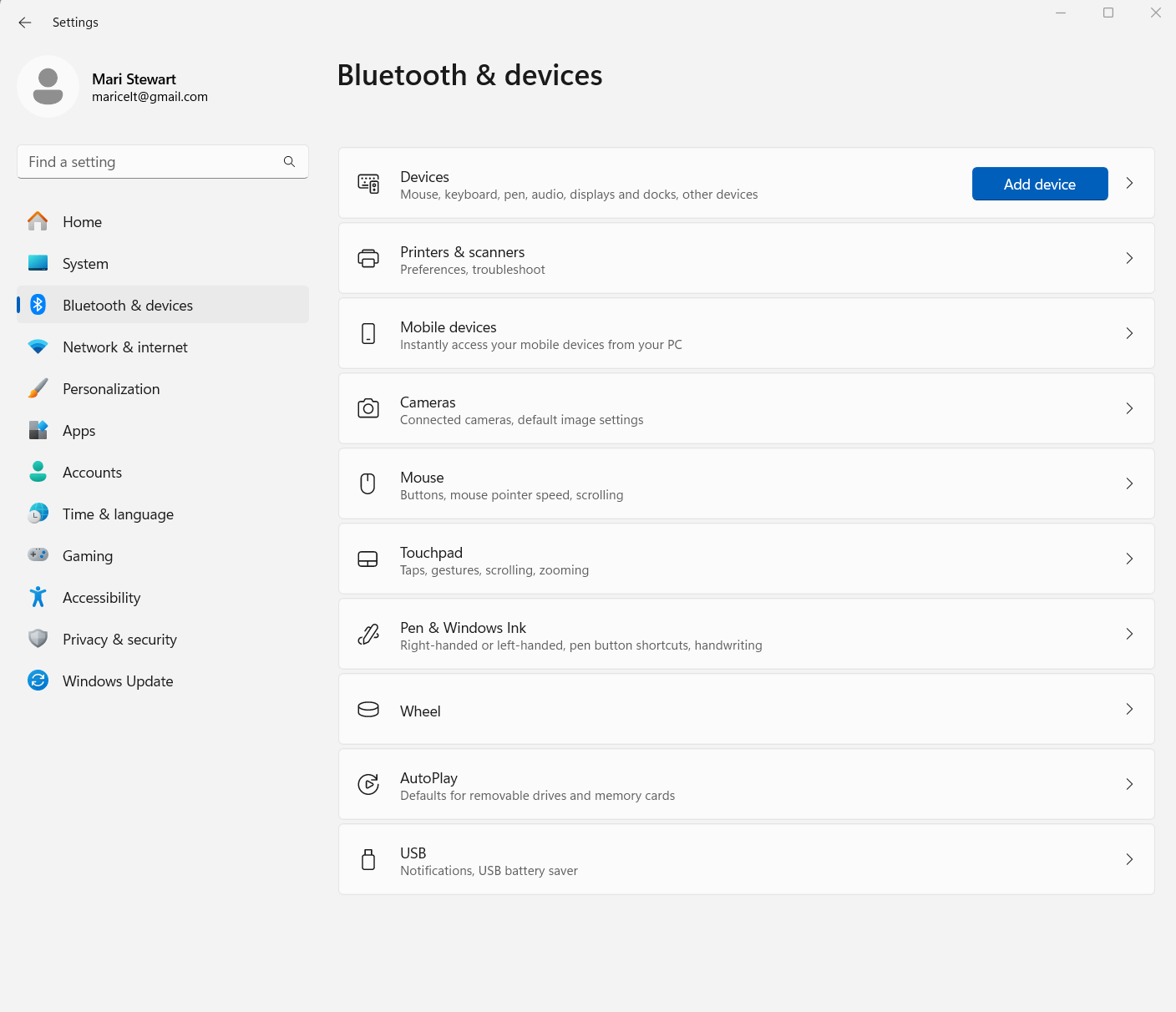Image resolution: width=1176 pixels, height=1012 pixels.
Task: Go to Home in the sidebar
Action: pos(163,221)
